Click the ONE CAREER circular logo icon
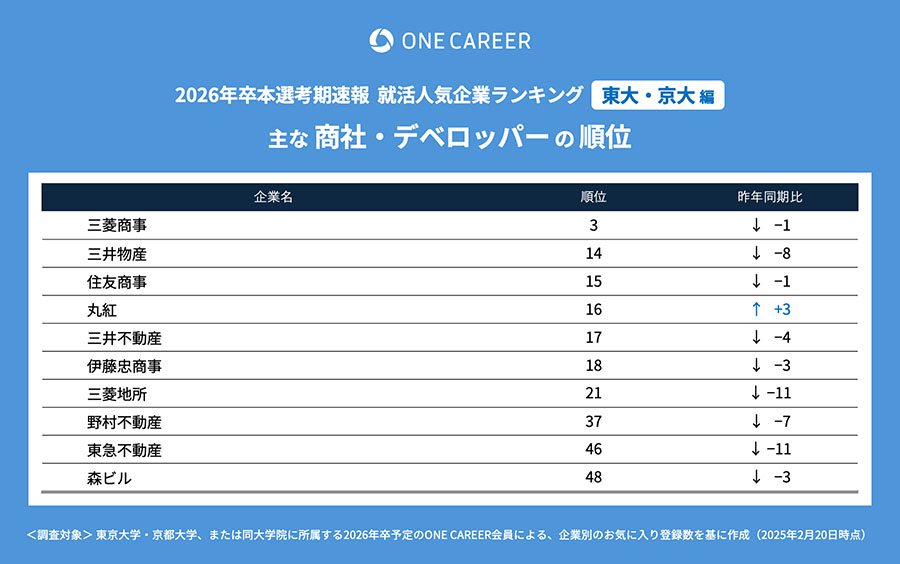The image size is (900, 564). (381, 41)
